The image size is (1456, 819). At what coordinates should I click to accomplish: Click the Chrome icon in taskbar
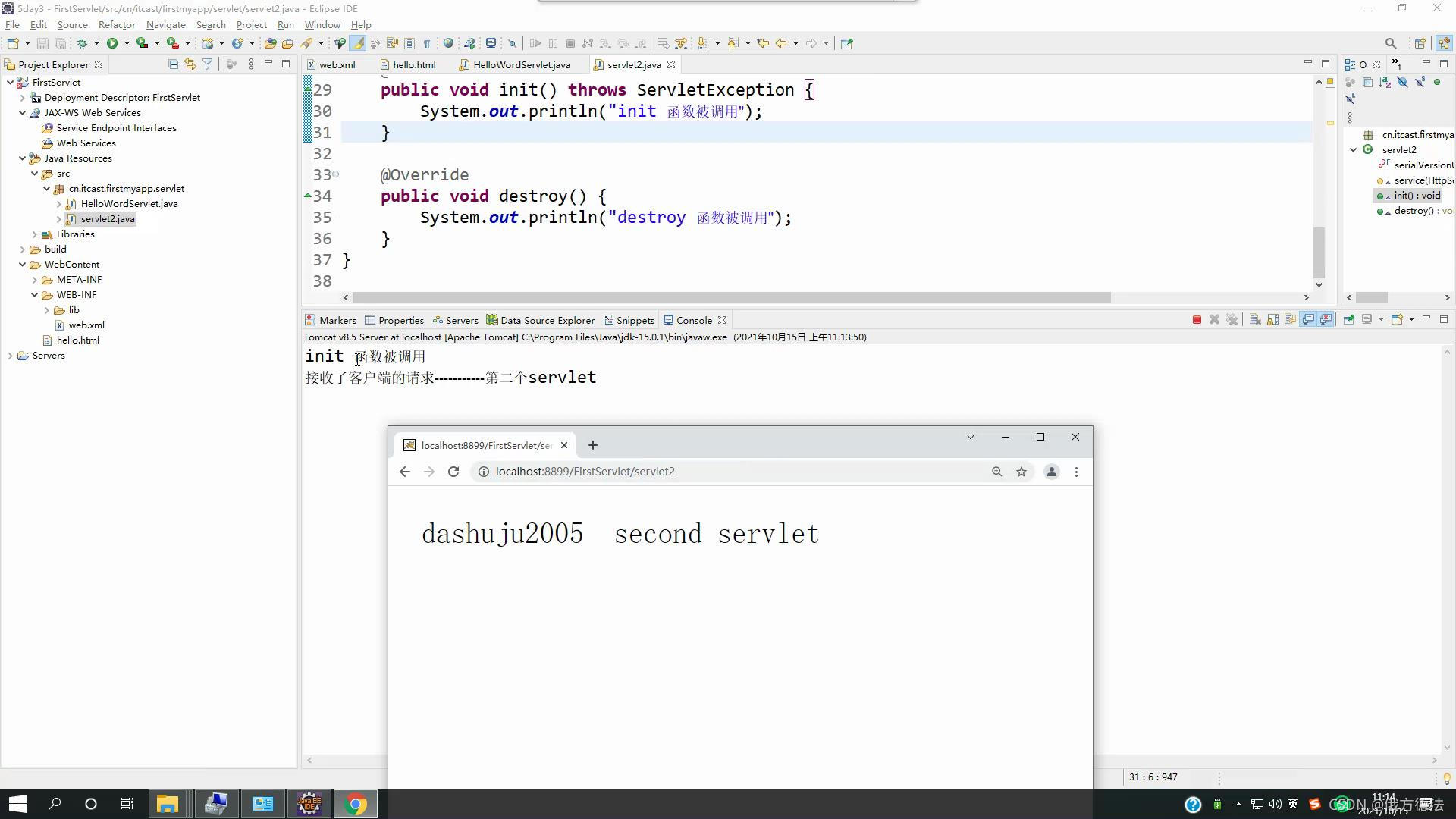pyautogui.click(x=358, y=803)
